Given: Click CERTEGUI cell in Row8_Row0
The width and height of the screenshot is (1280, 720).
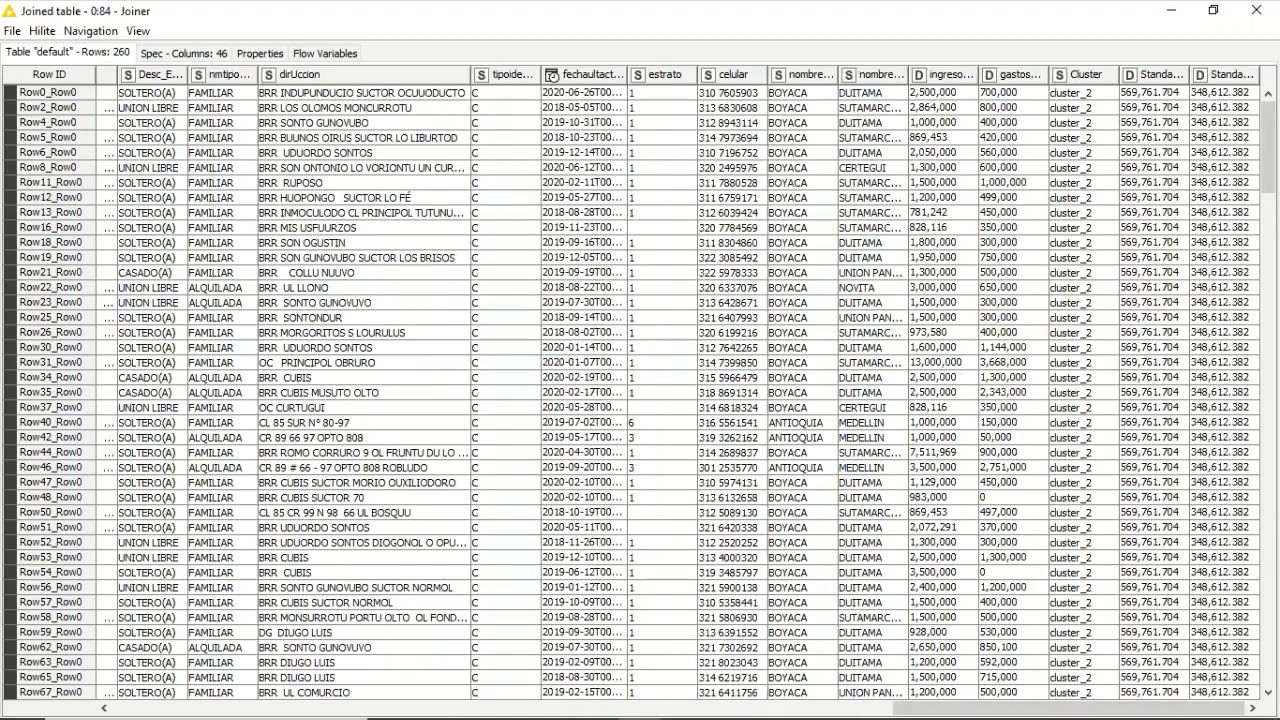Looking at the screenshot, I should click(872, 168).
